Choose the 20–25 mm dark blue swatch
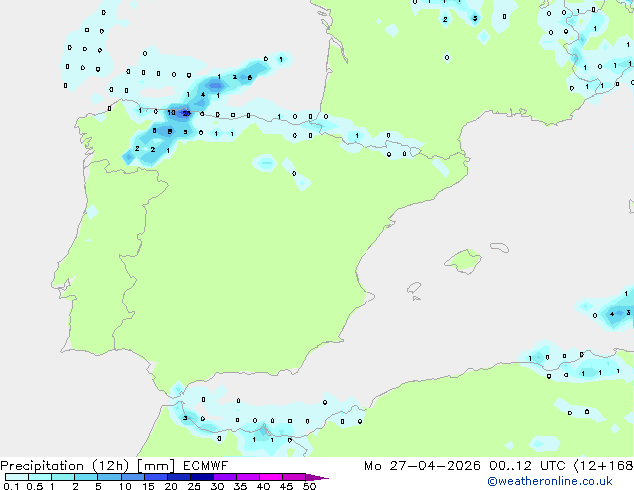This screenshot has height=490, width=634. pyautogui.click(x=179, y=477)
